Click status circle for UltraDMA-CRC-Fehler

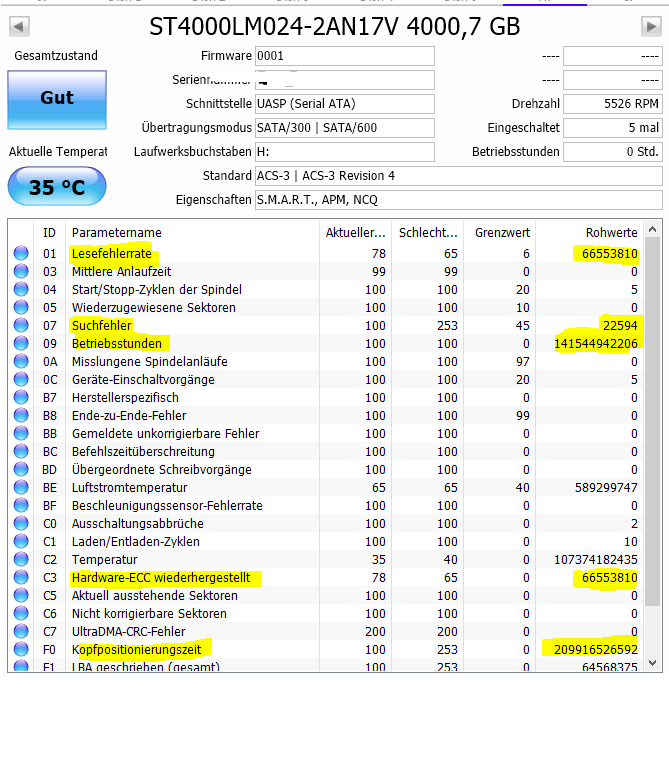click(21, 631)
